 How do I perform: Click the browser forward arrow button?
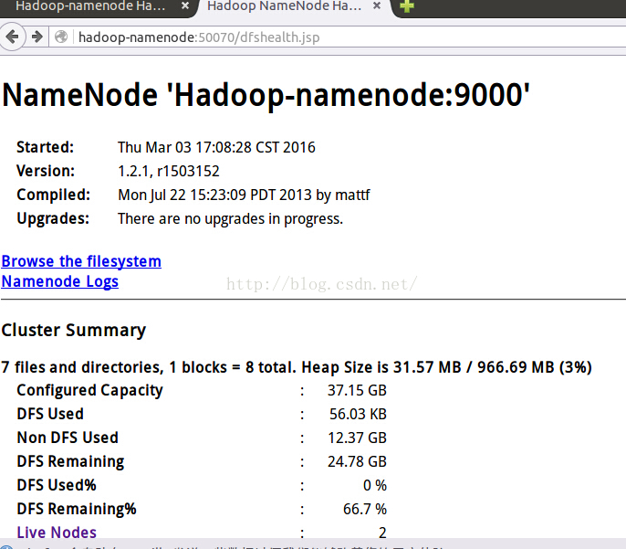point(37,37)
